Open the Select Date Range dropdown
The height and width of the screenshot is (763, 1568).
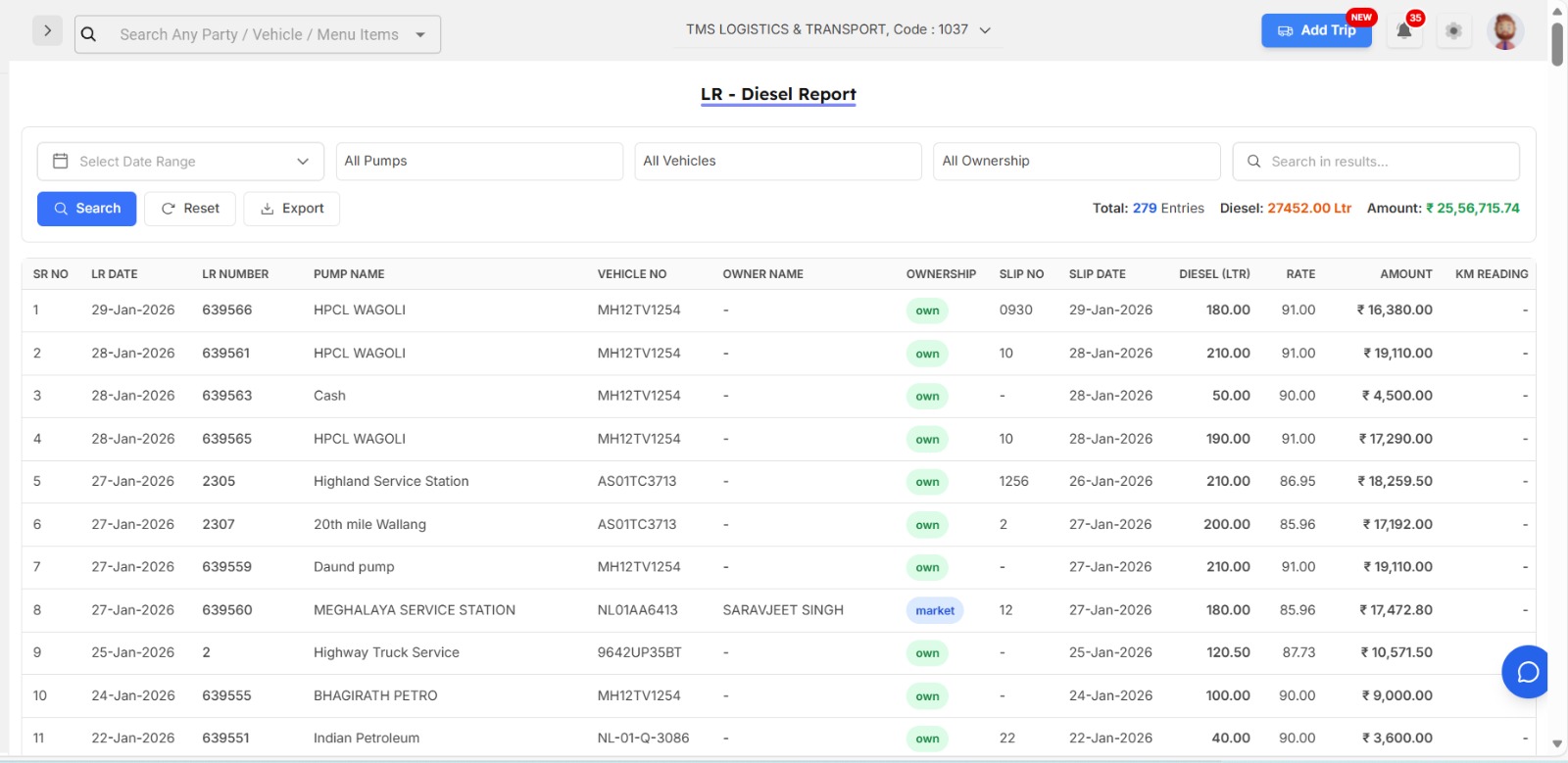(180, 162)
